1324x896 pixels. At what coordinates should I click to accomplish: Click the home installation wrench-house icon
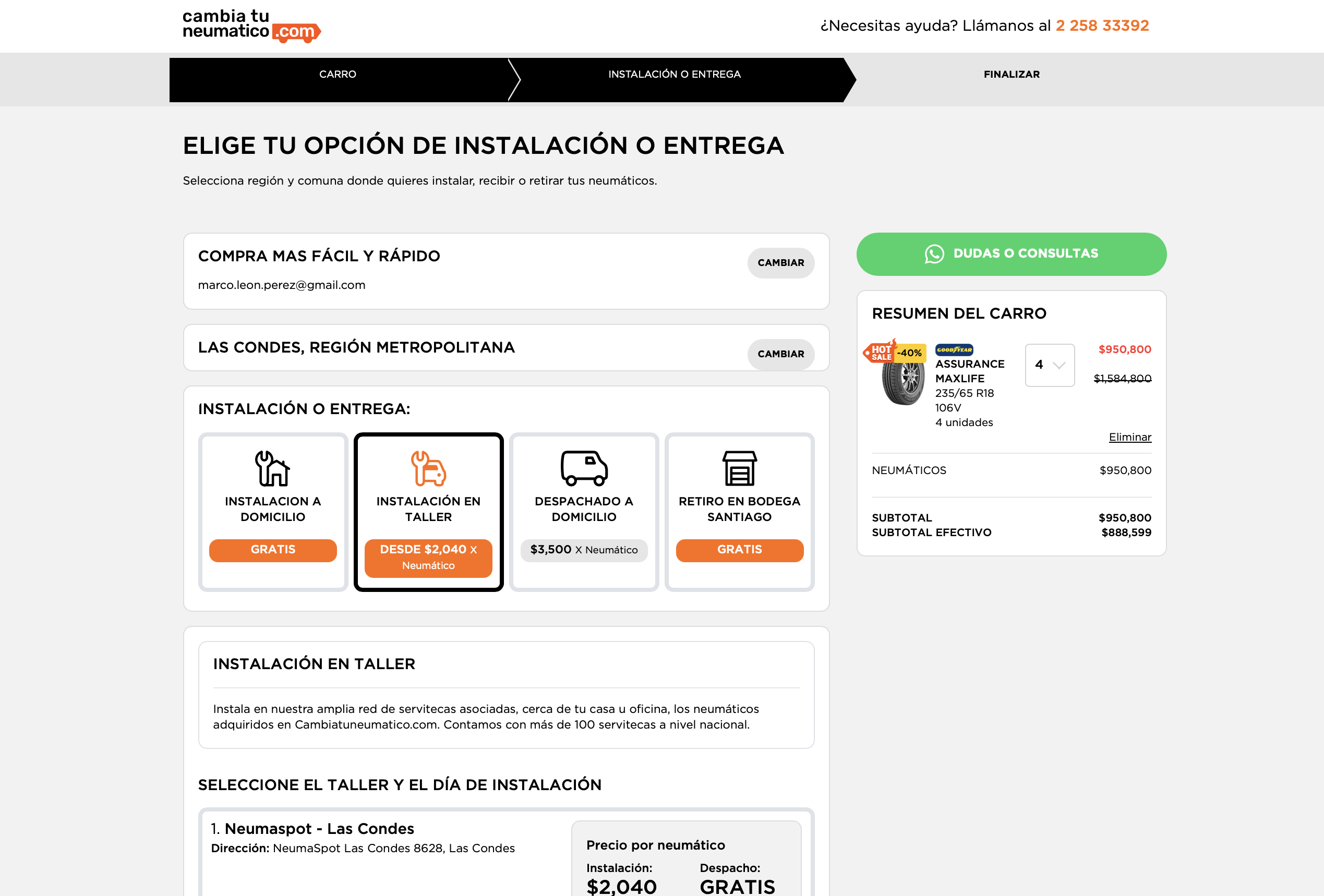pos(272,468)
